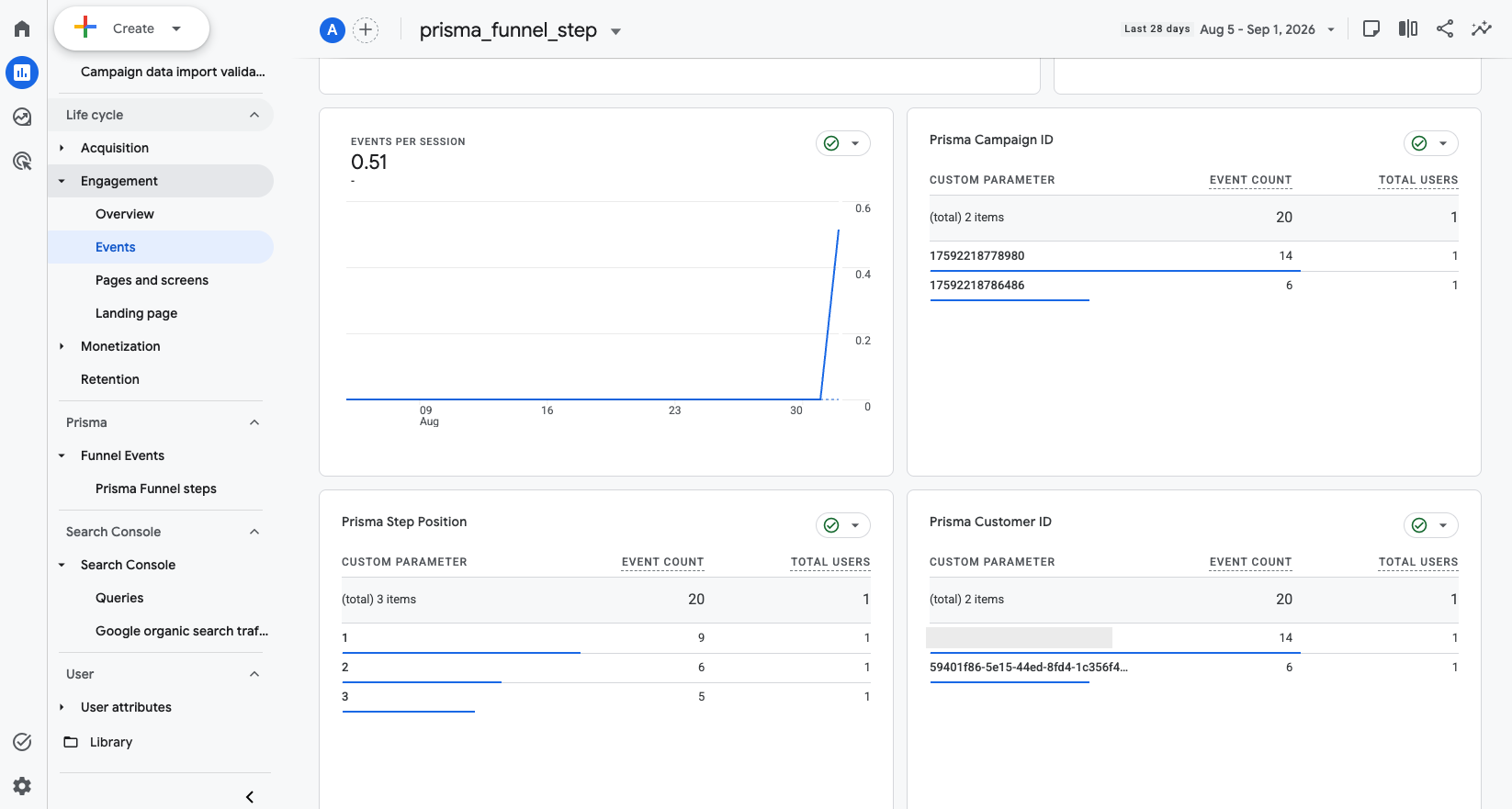The width and height of the screenshot is (1512, 809).
Task: Add a comparison with the plus circle icon
Action: coord(366,30)
